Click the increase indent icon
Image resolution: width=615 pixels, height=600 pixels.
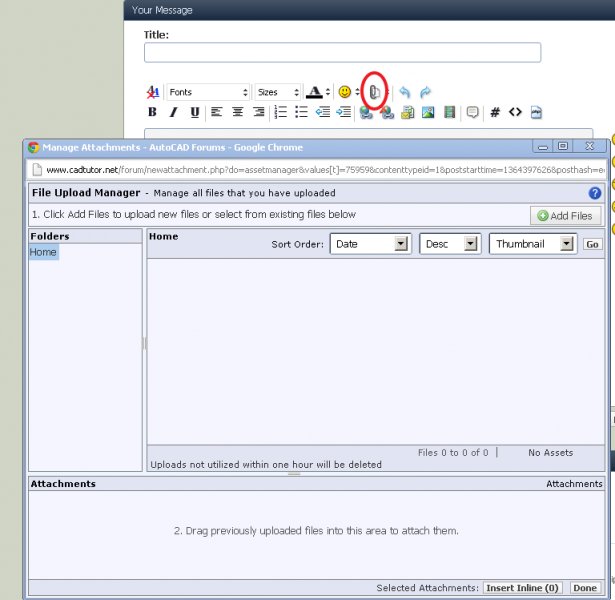click(x=344, y=112)
